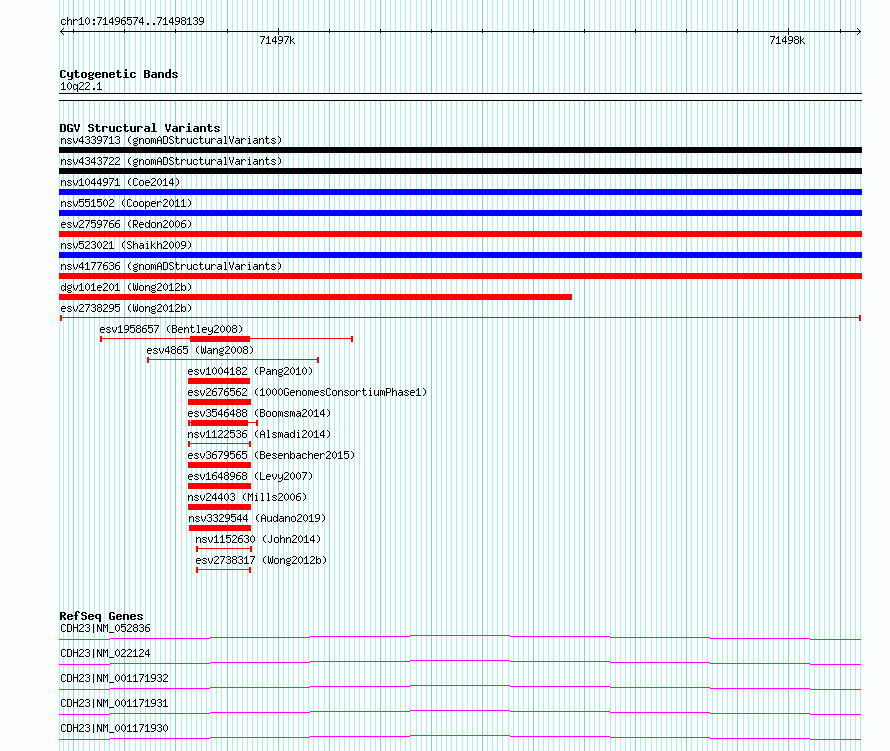
Task: Click chr10:71496574..71498139 coordinates text
Action: pyautogui.click(x=132, y=22)
